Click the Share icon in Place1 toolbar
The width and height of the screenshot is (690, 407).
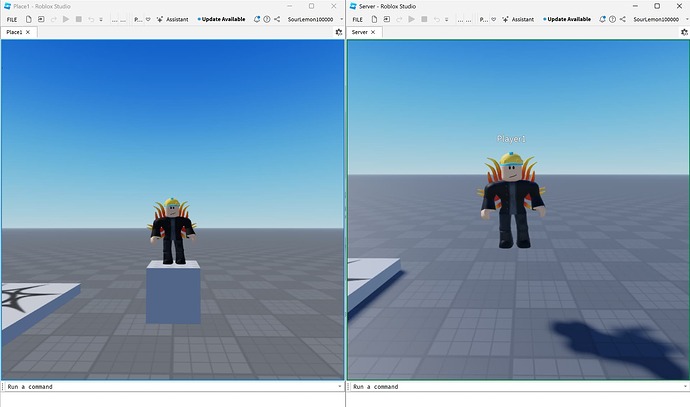point(277,19)
